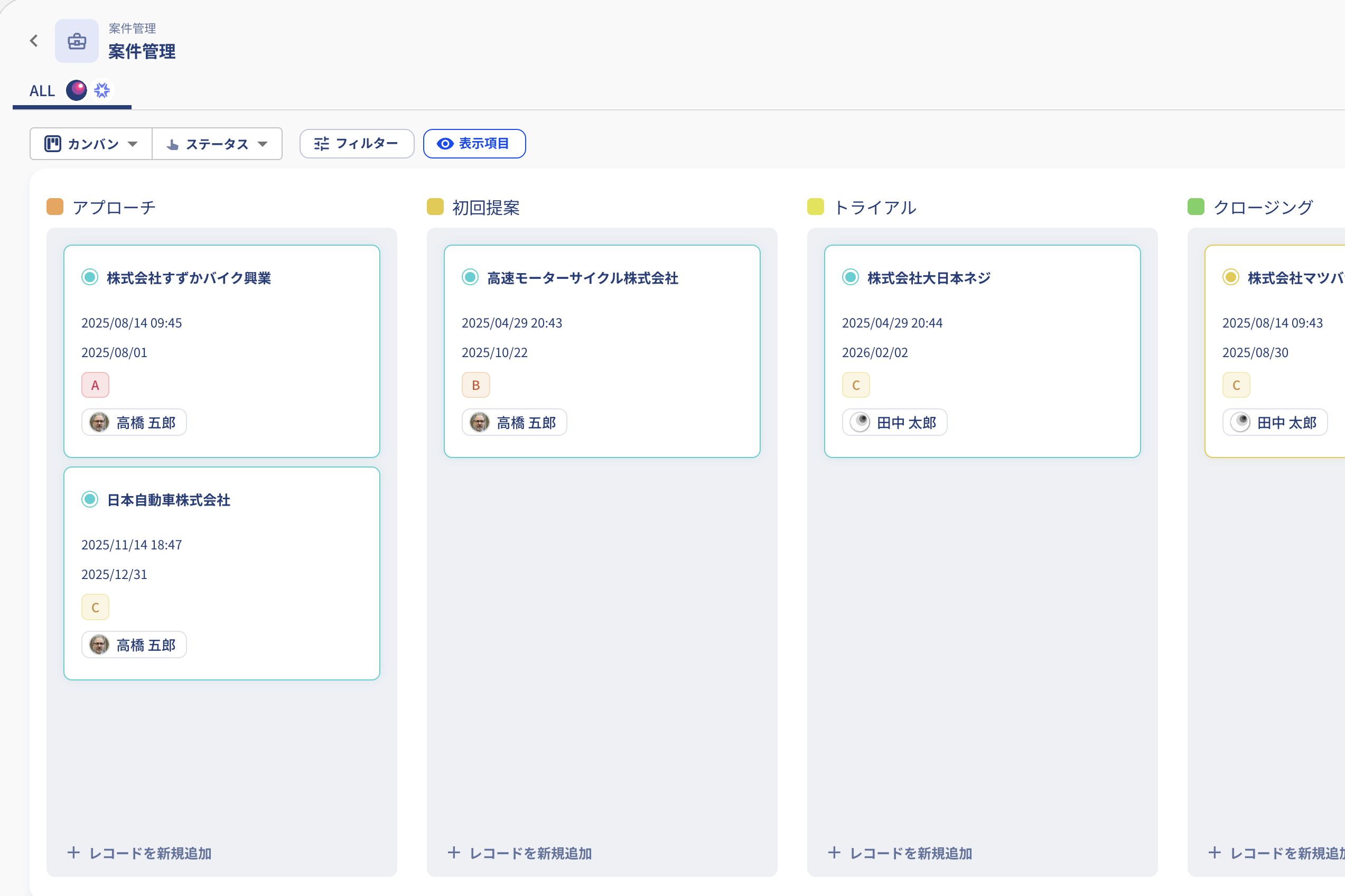Open the ステータス grouping dropdown
Viewport: 1345px width, 896px height.
217,143
